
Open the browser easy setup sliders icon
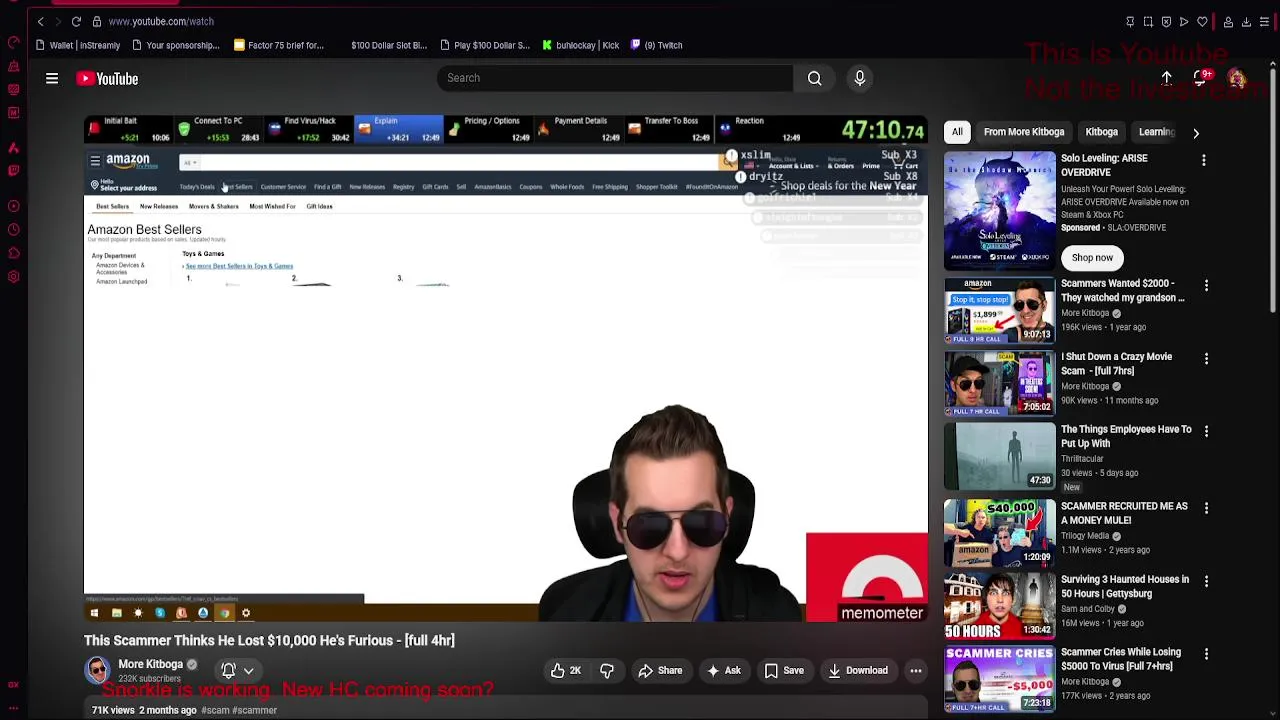pos(1264,21)
